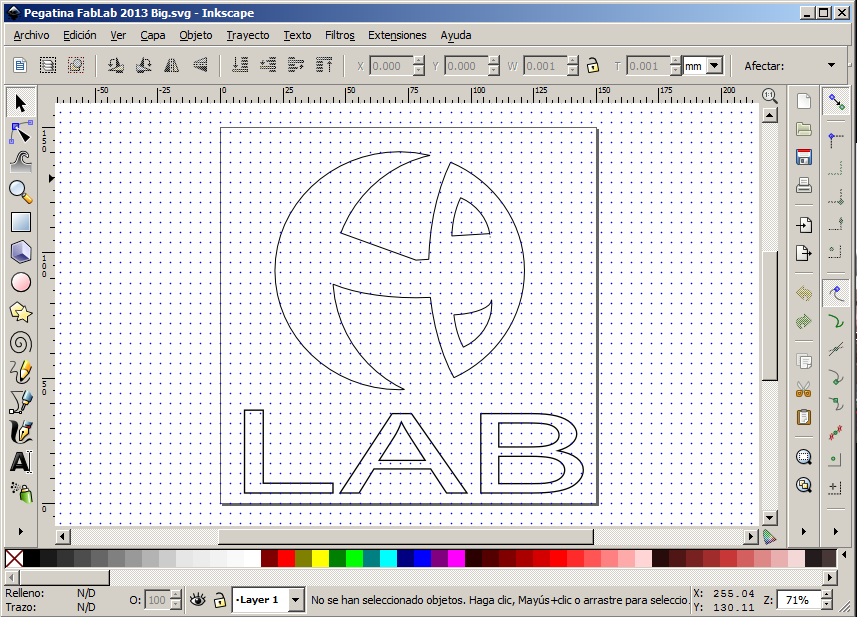Select the arrow Selector tool
The width and height of the screenshot is (857, 617).
coord(21,103)
